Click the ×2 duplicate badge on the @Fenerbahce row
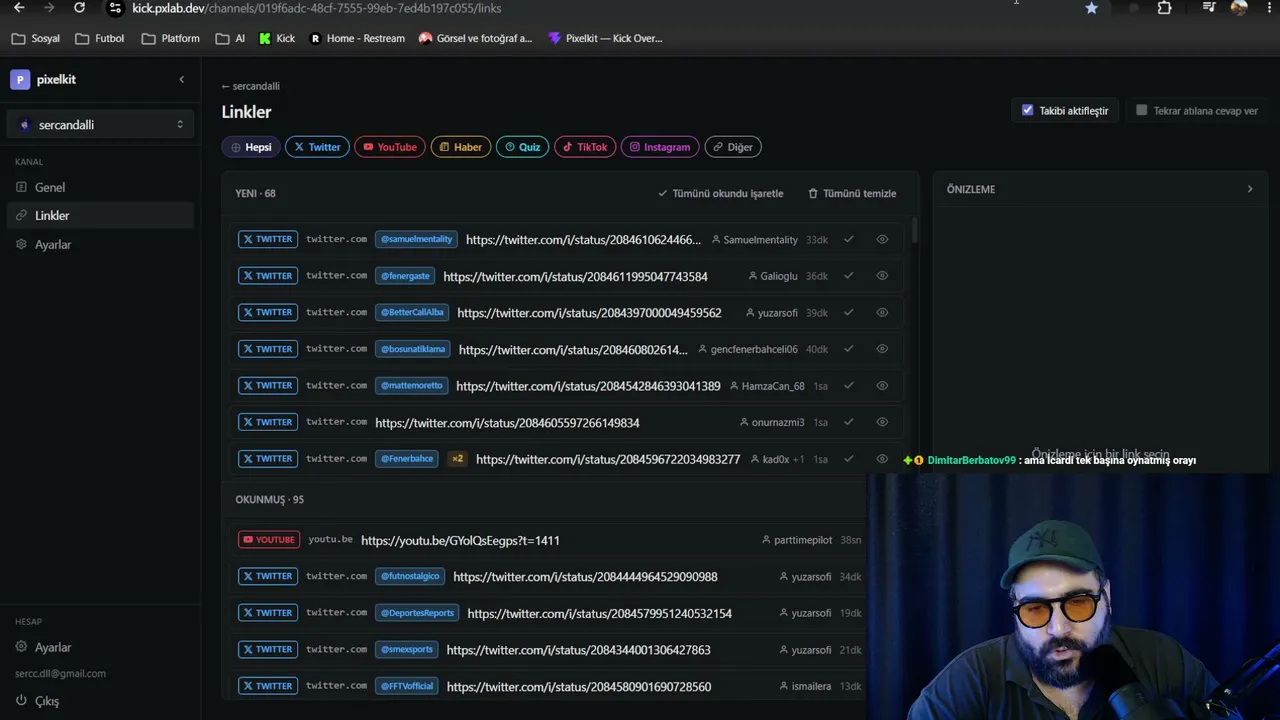This screenshot has width=1280, height=720. click(x=457, y=459)
